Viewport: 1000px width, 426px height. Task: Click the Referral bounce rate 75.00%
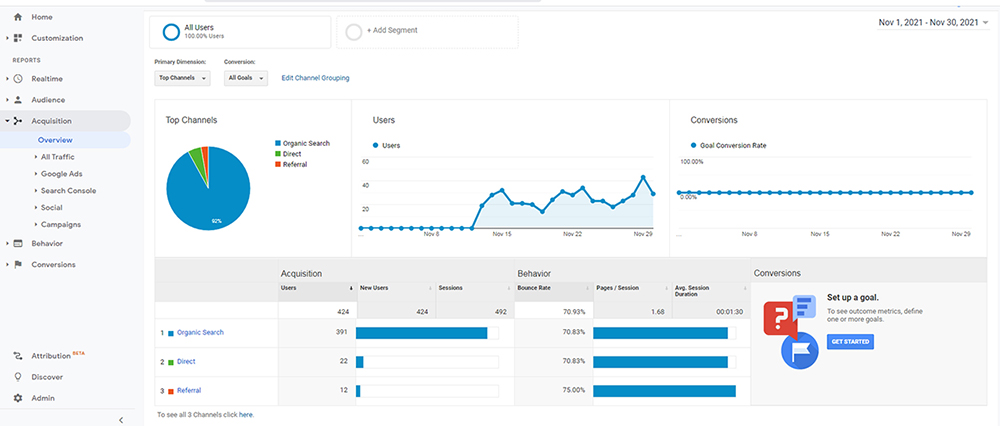point(574,390)
